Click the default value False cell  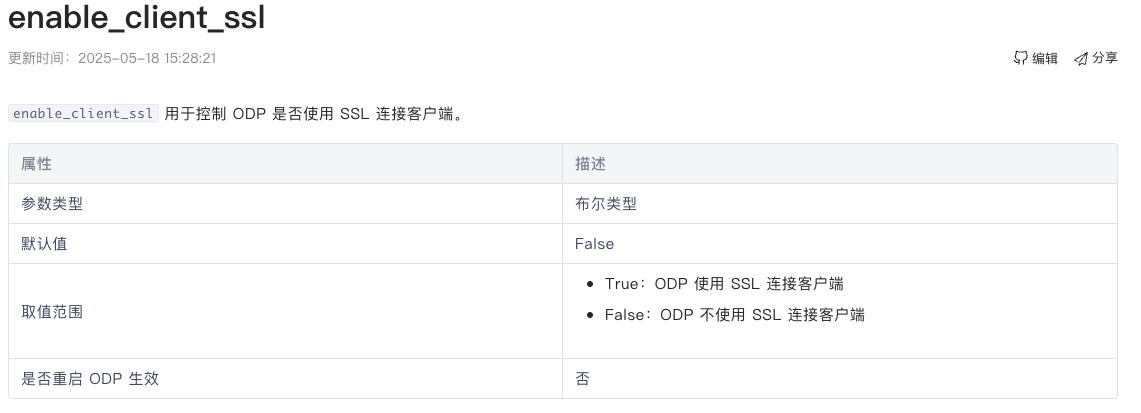click(840, 244)
